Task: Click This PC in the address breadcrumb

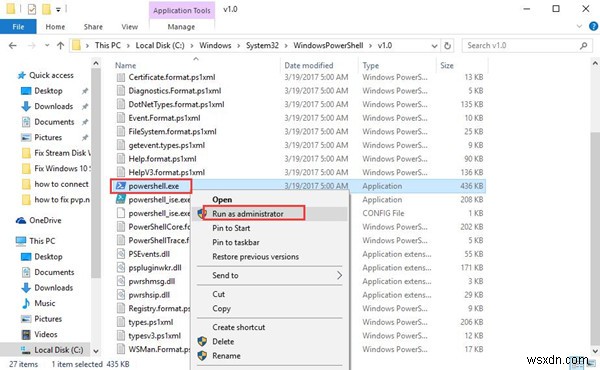Action: [108, 46]
